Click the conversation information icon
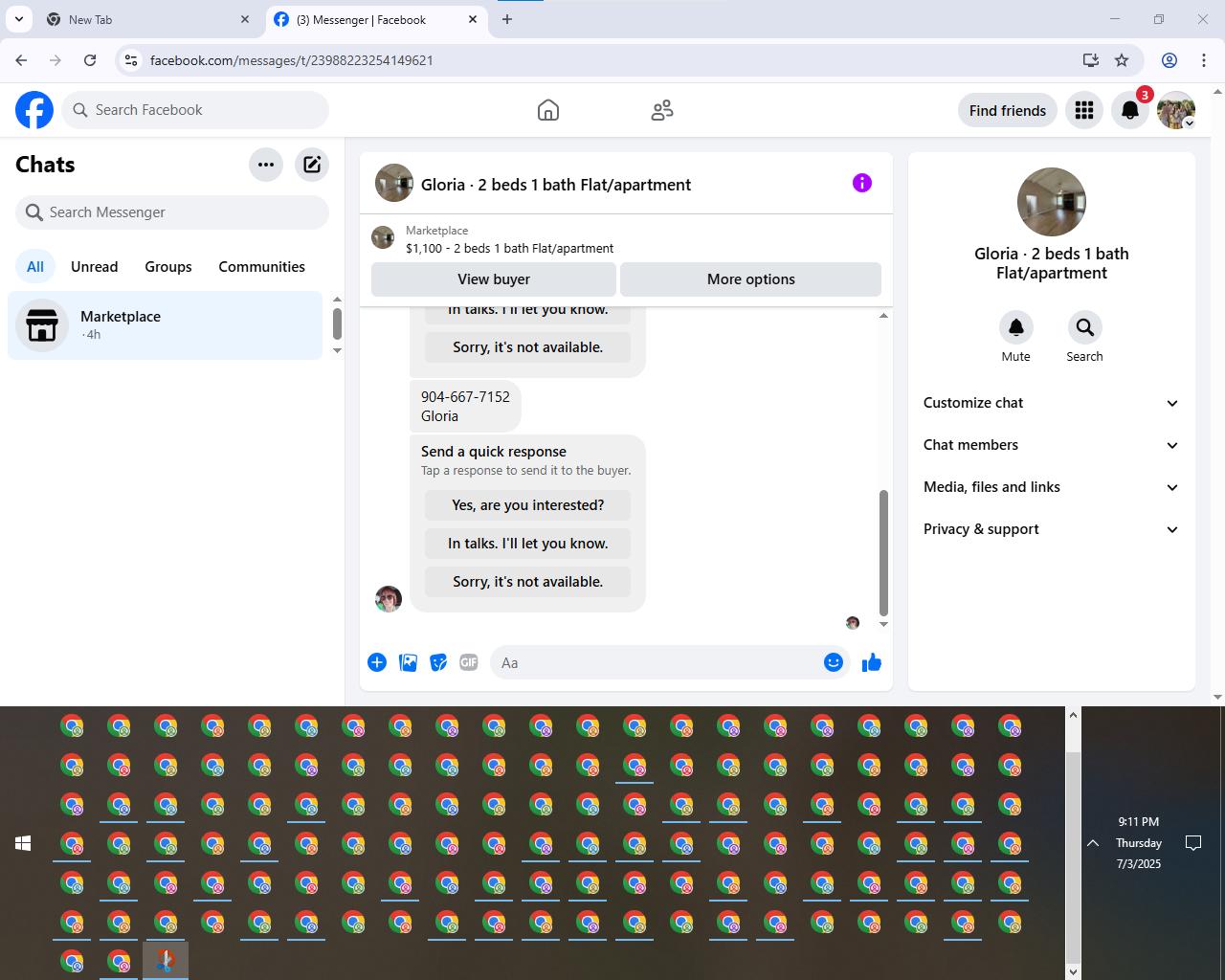The width and height of the screenshot is (1225, 980). point(862,183)
